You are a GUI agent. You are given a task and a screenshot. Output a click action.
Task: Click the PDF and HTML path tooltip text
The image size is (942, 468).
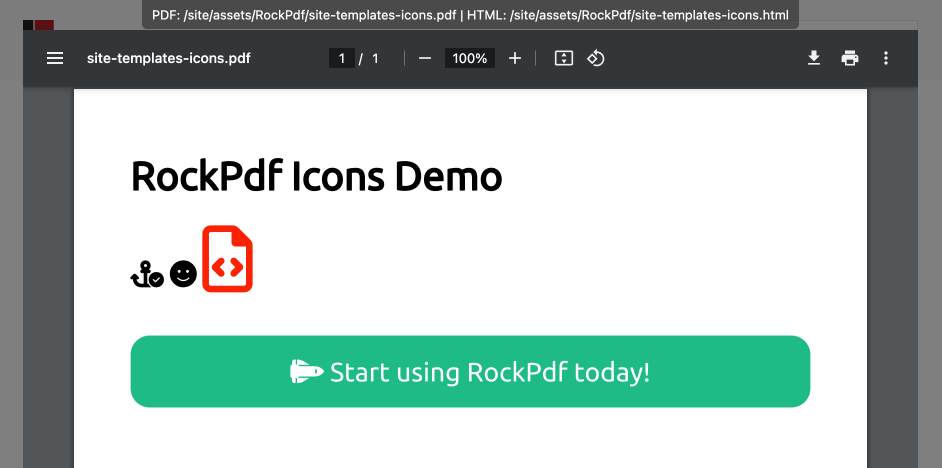point(470,15)
